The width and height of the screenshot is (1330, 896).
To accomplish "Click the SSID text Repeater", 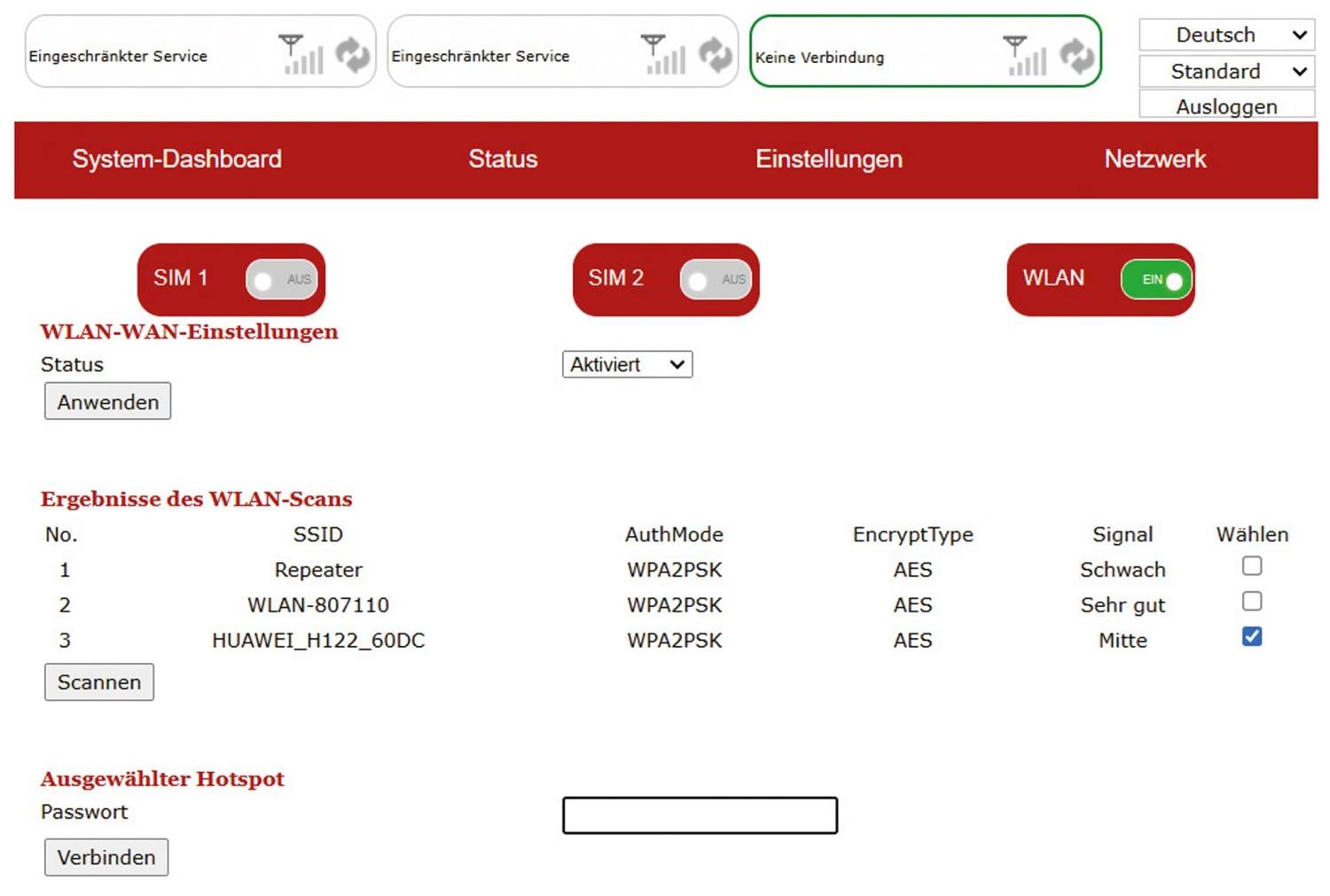I will click(318, 570).
